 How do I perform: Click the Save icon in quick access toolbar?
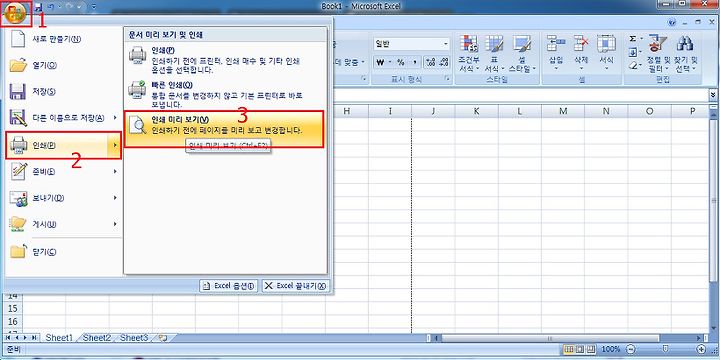tap(39, 6)
